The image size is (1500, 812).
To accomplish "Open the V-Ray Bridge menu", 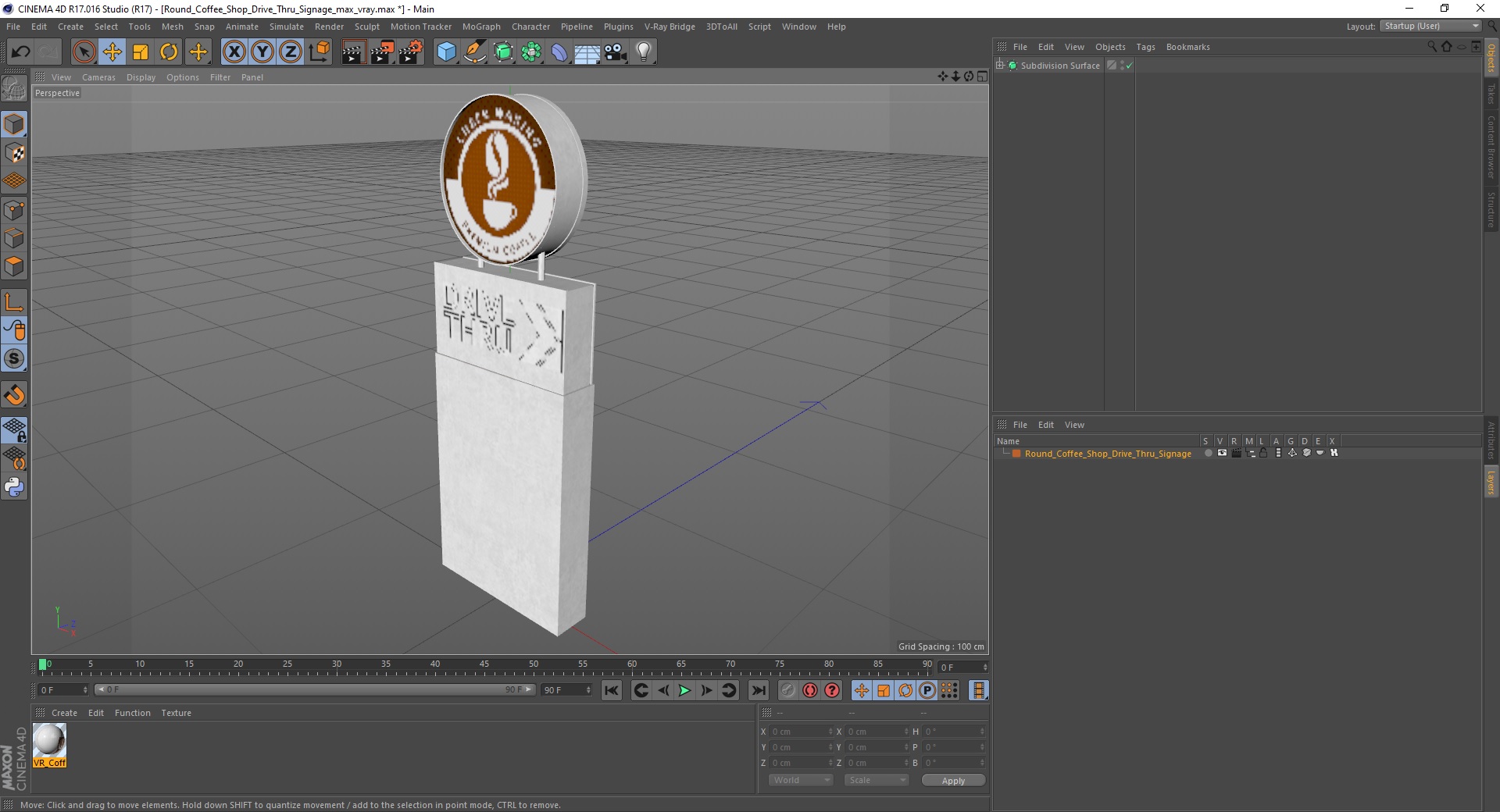I will point(670,27).
